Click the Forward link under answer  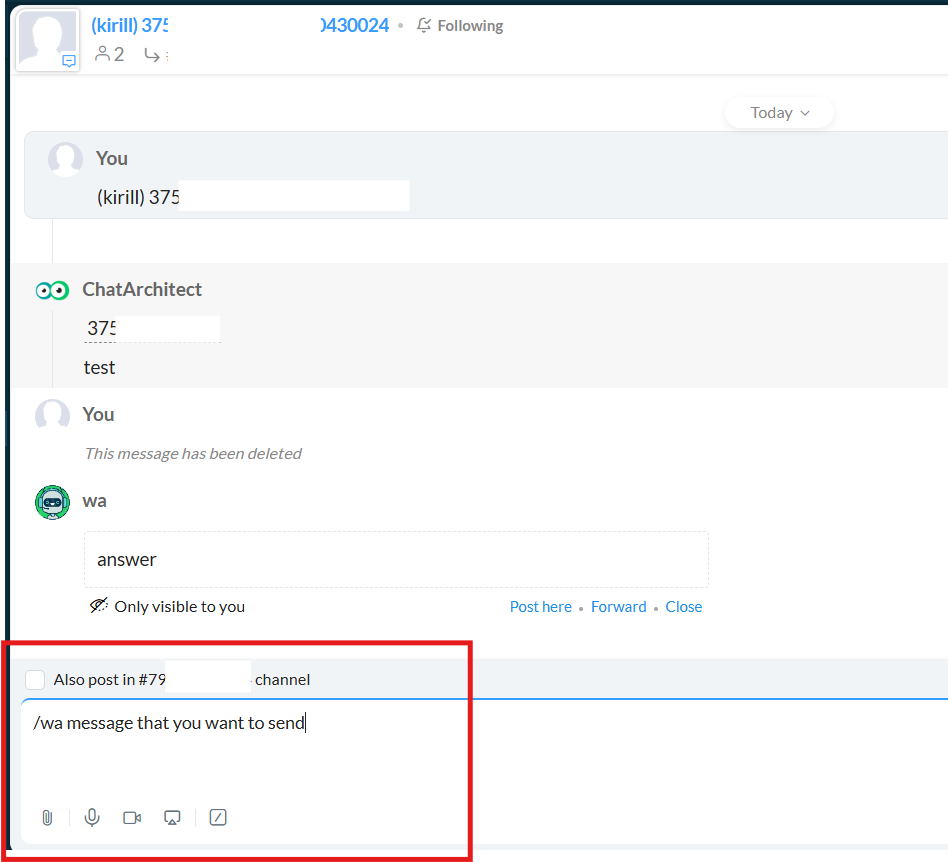(x=618, y=607)
